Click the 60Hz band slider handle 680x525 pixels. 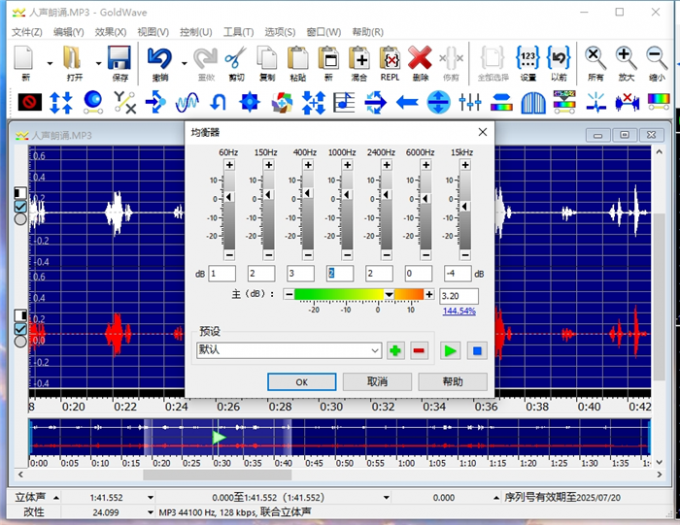click(x=229, y=197)
